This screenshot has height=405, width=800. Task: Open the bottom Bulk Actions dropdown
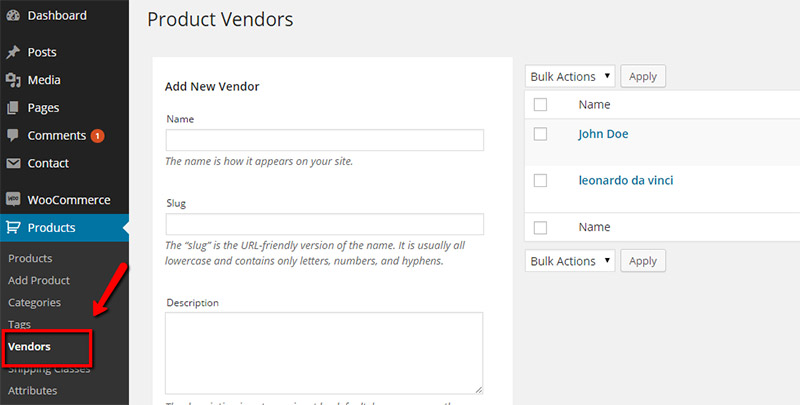click(x=570, y=261)
